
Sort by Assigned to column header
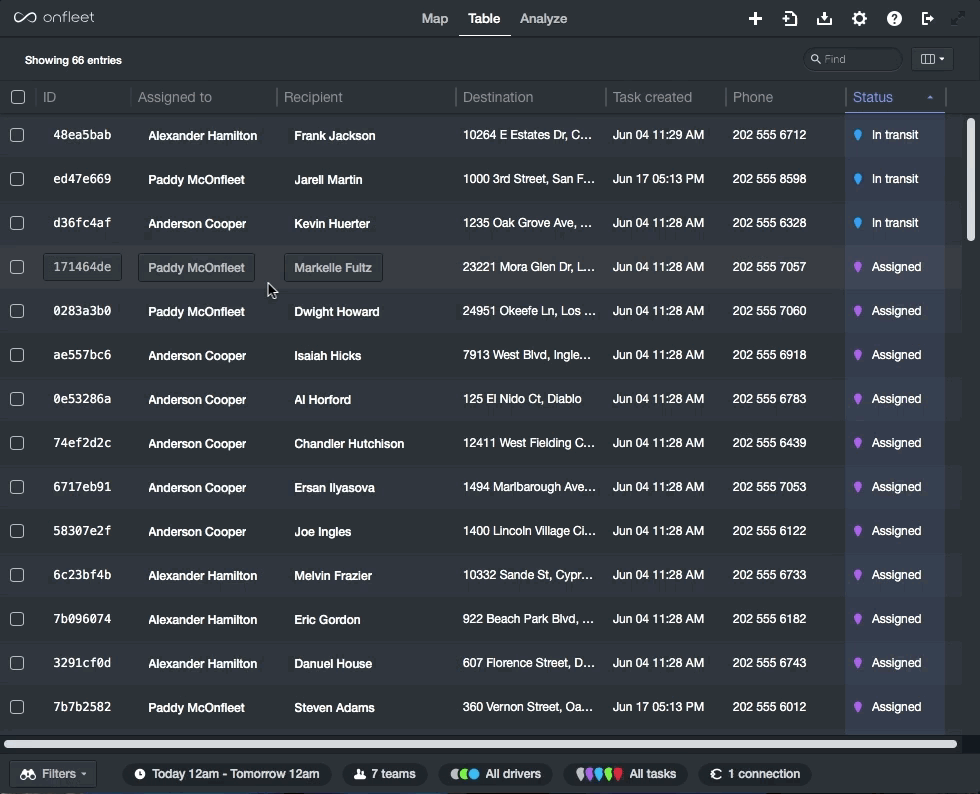[174, 97]
